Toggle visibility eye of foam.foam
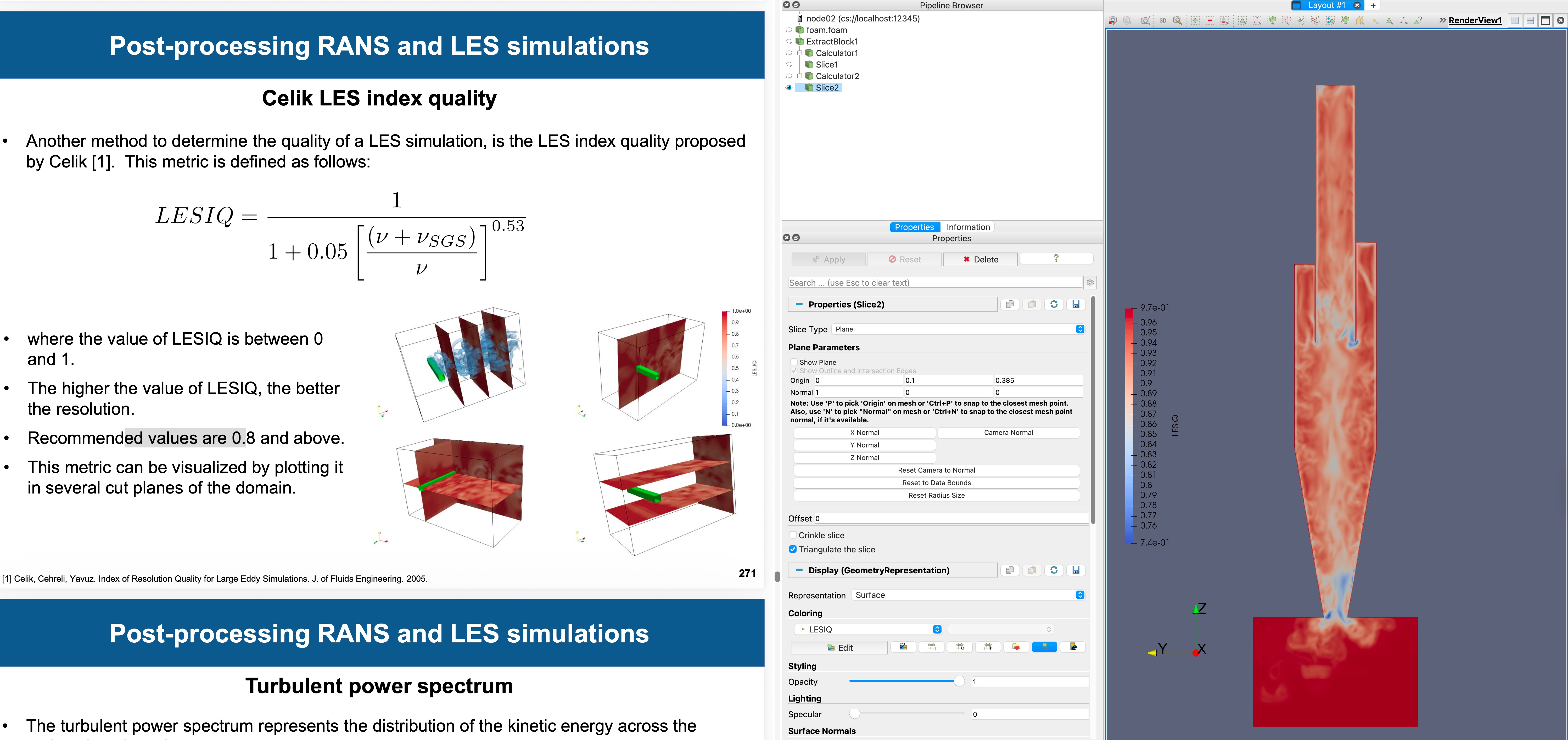The width and height of the screenshot is (1568, 740). point(789,30)
